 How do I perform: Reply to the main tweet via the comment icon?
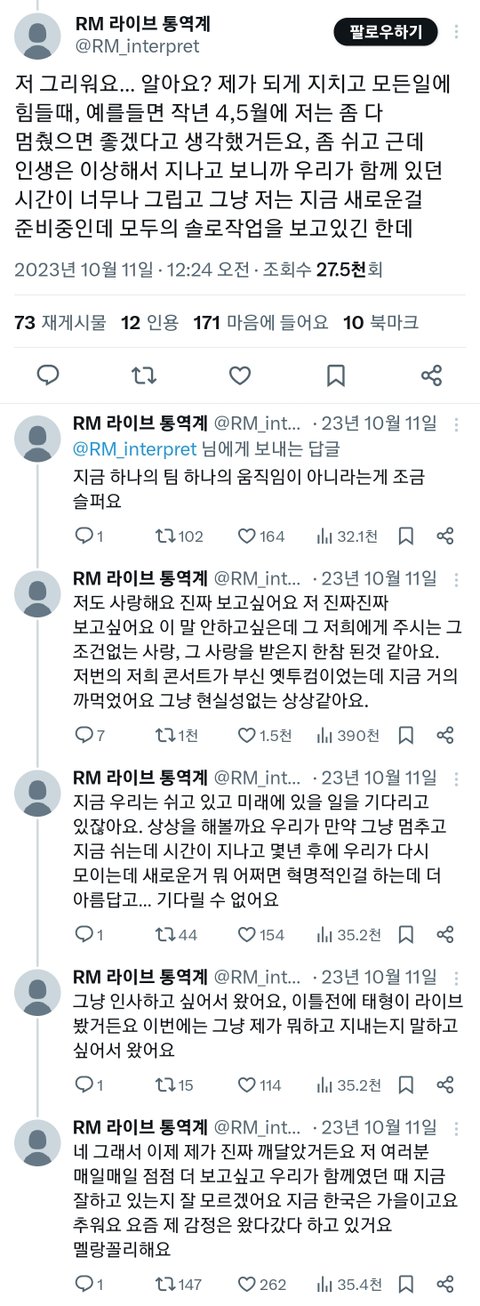(x=48, y=375)
